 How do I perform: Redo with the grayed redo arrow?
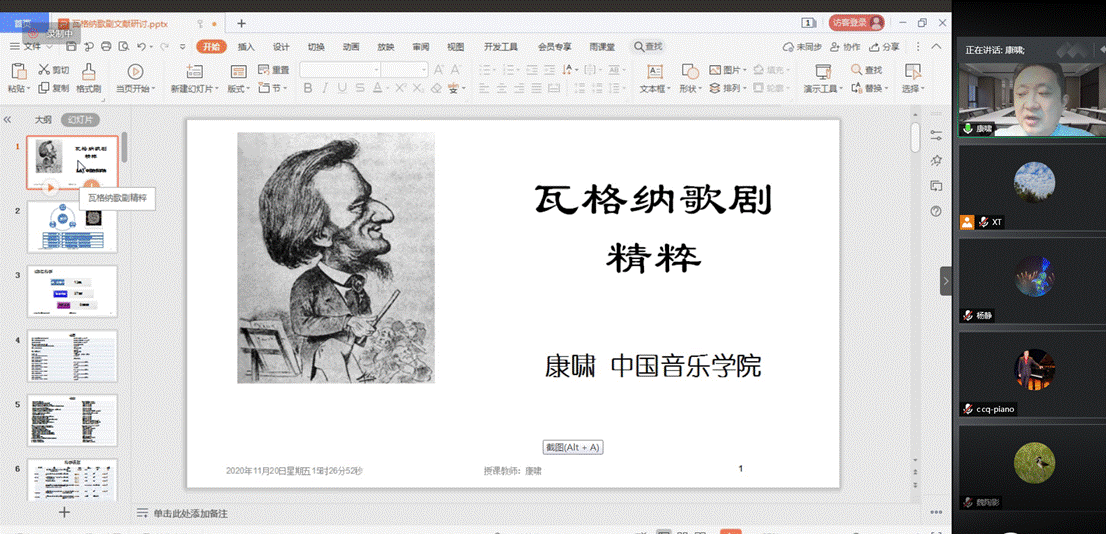click(x=164, y=47)
